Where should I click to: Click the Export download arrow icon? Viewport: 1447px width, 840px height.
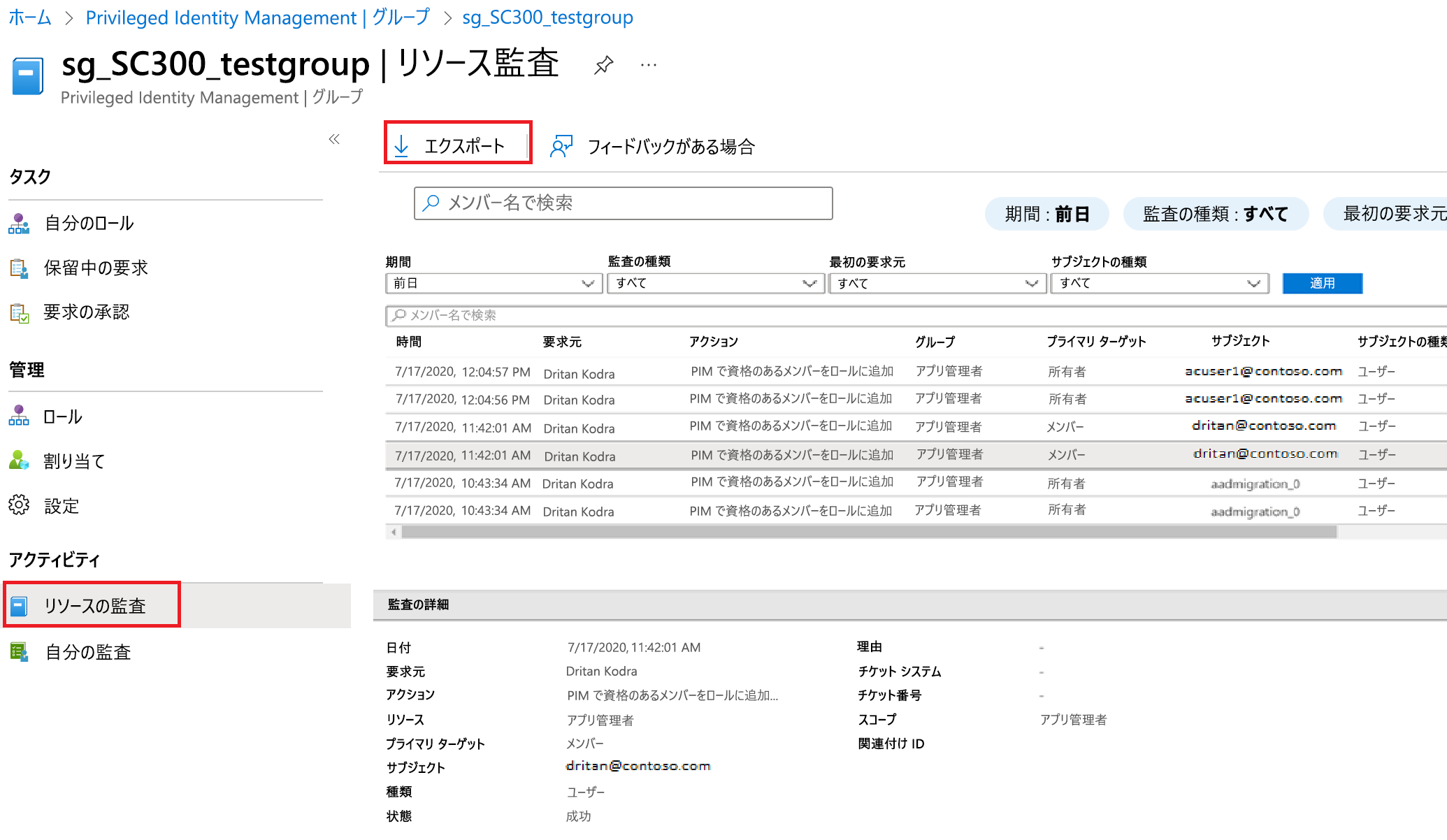click(401, 145)
